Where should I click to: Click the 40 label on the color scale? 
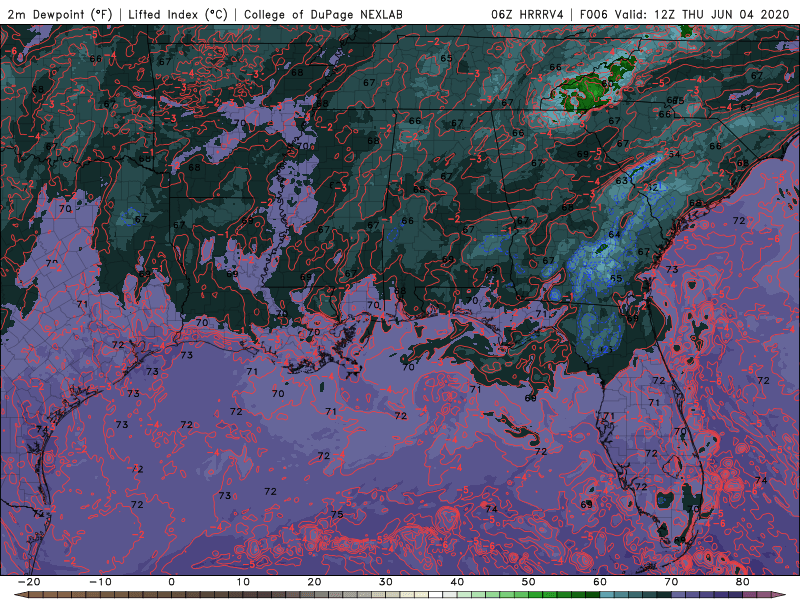coord(457,582)
